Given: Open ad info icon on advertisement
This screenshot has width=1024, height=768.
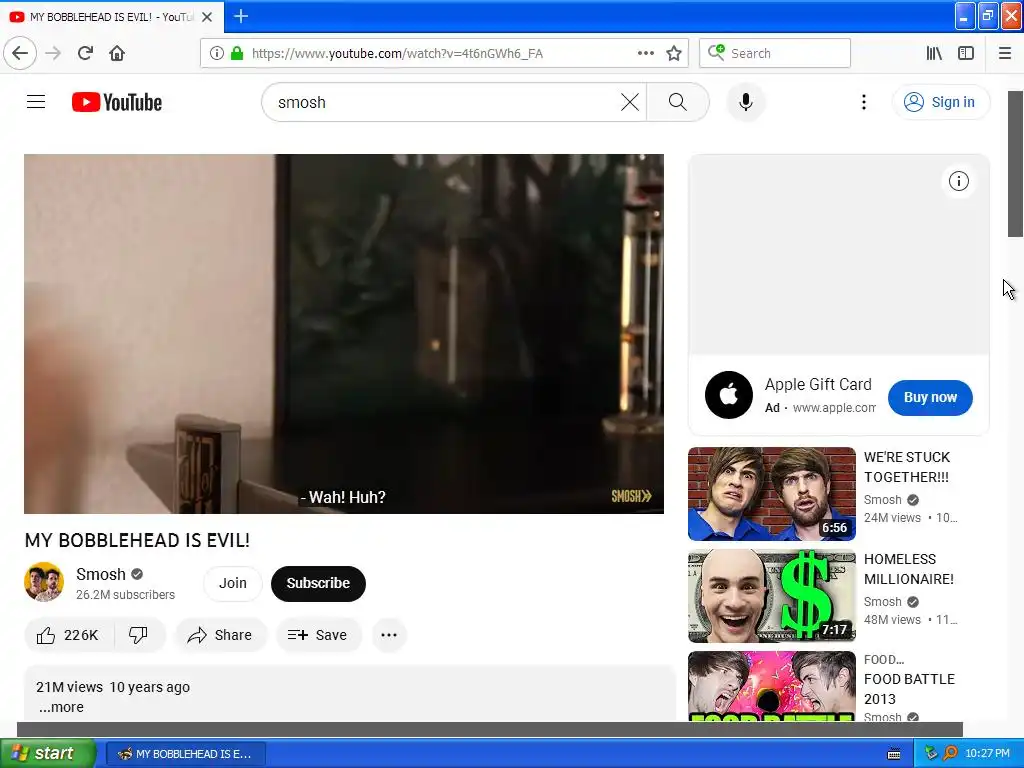Looking at the screenshot, I should pos(958,182).
